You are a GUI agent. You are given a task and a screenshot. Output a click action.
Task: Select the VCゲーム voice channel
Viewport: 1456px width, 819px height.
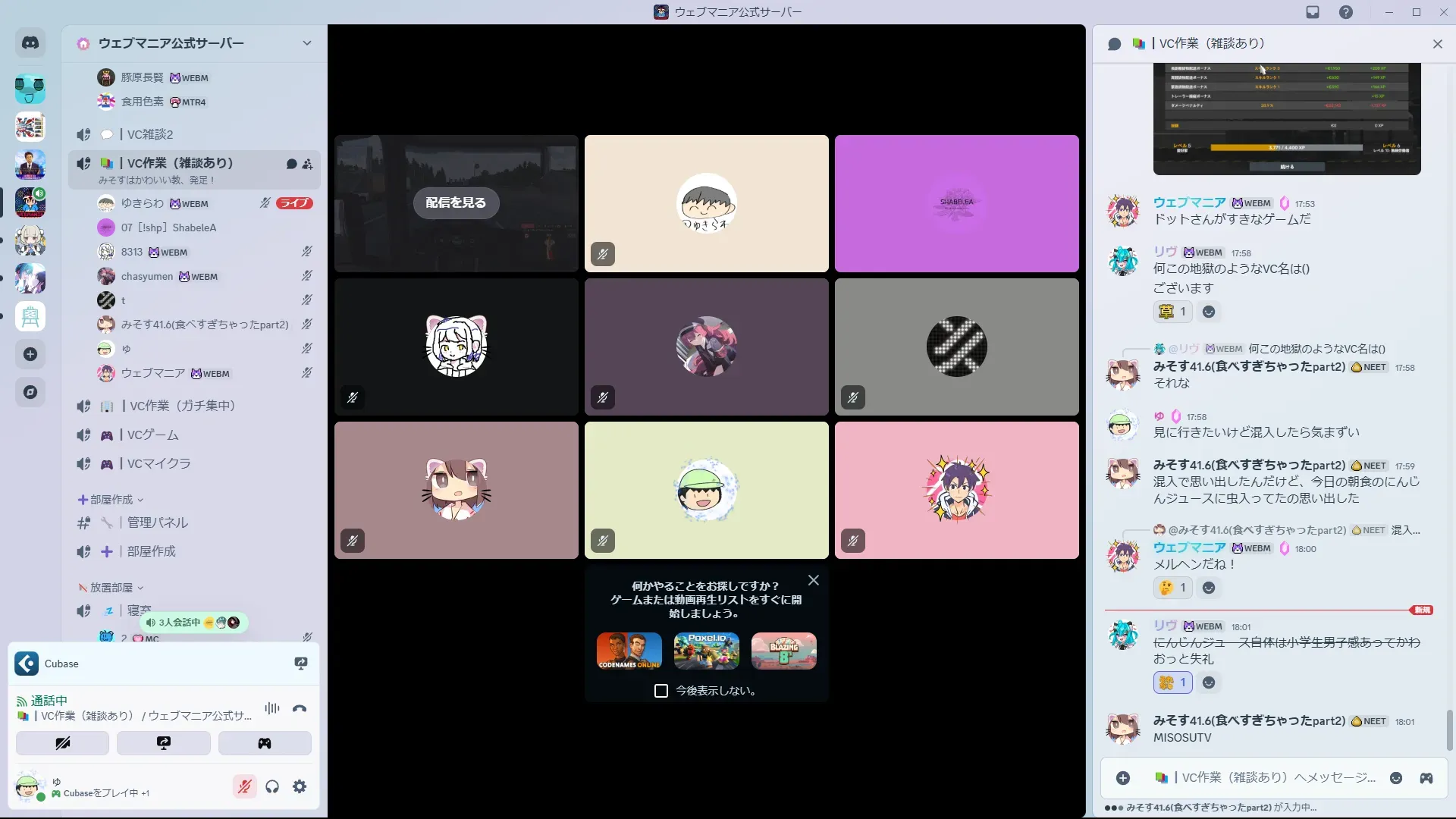(x=153, y=435)
